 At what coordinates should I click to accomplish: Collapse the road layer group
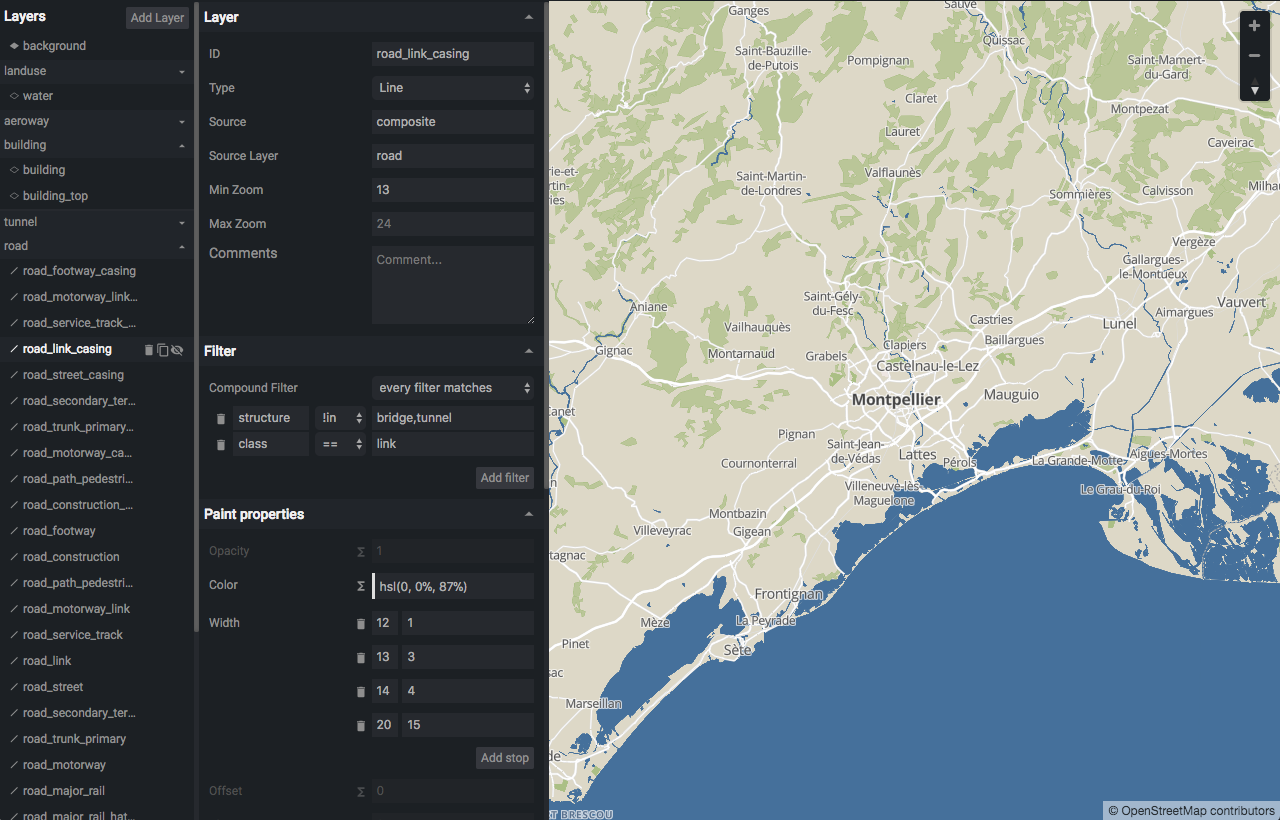click(181, 245)
